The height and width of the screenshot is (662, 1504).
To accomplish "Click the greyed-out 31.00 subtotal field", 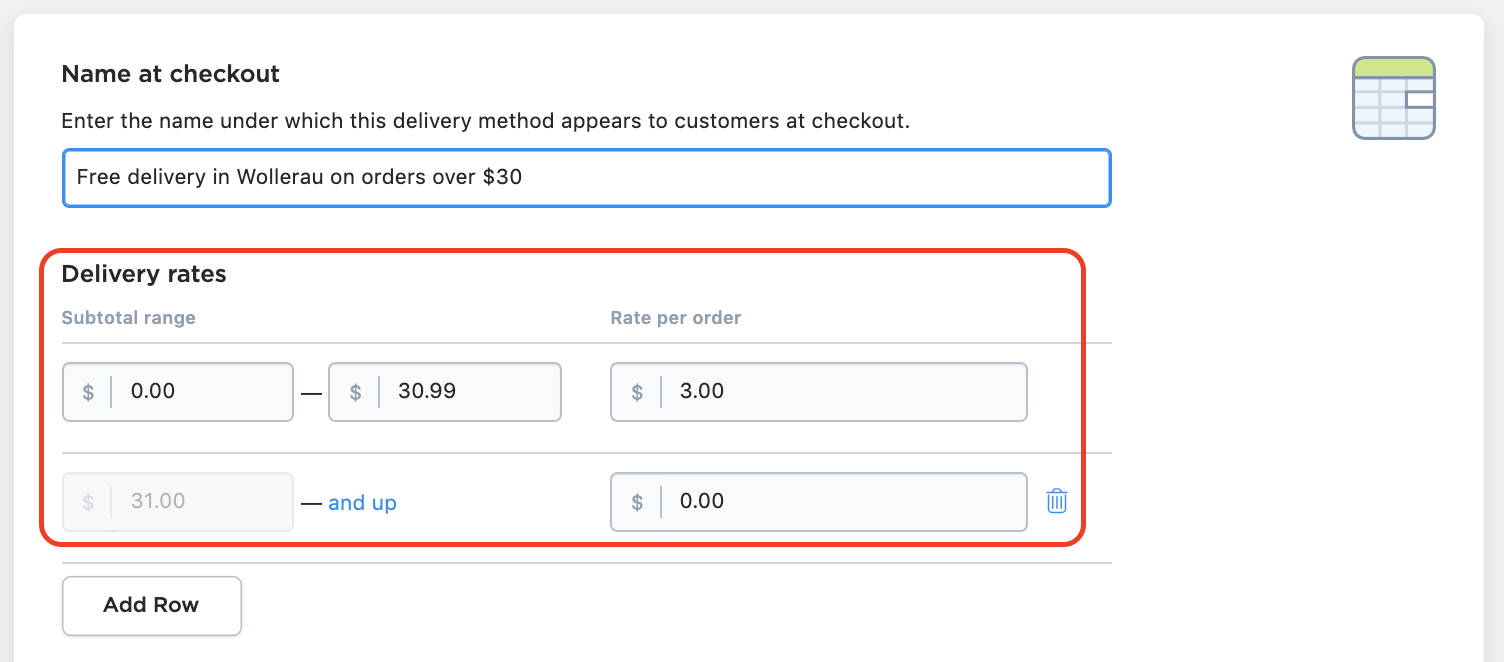I will [x=178, y=502].
